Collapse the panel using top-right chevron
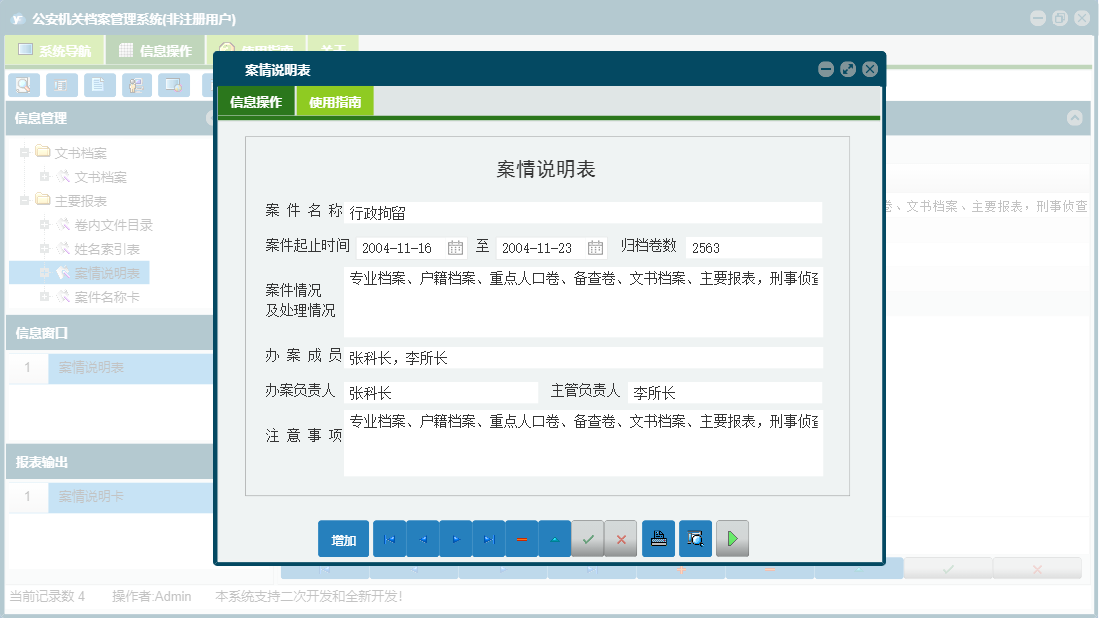The image size is (1099, 618). coord(1076,117)
